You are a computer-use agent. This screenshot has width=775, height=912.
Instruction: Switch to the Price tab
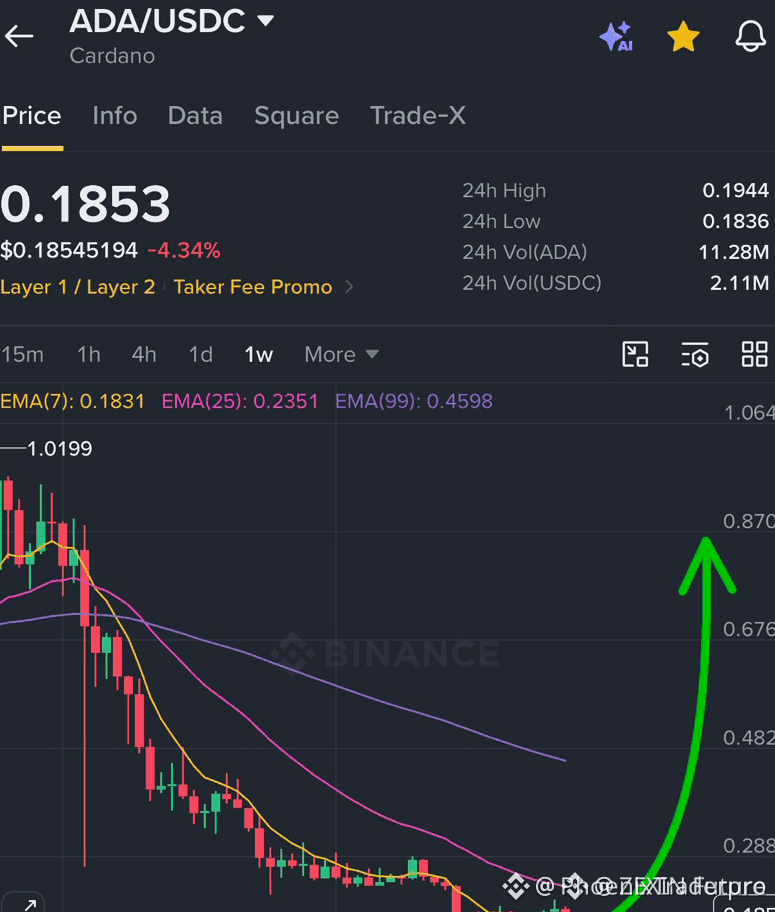pos(32,116)
